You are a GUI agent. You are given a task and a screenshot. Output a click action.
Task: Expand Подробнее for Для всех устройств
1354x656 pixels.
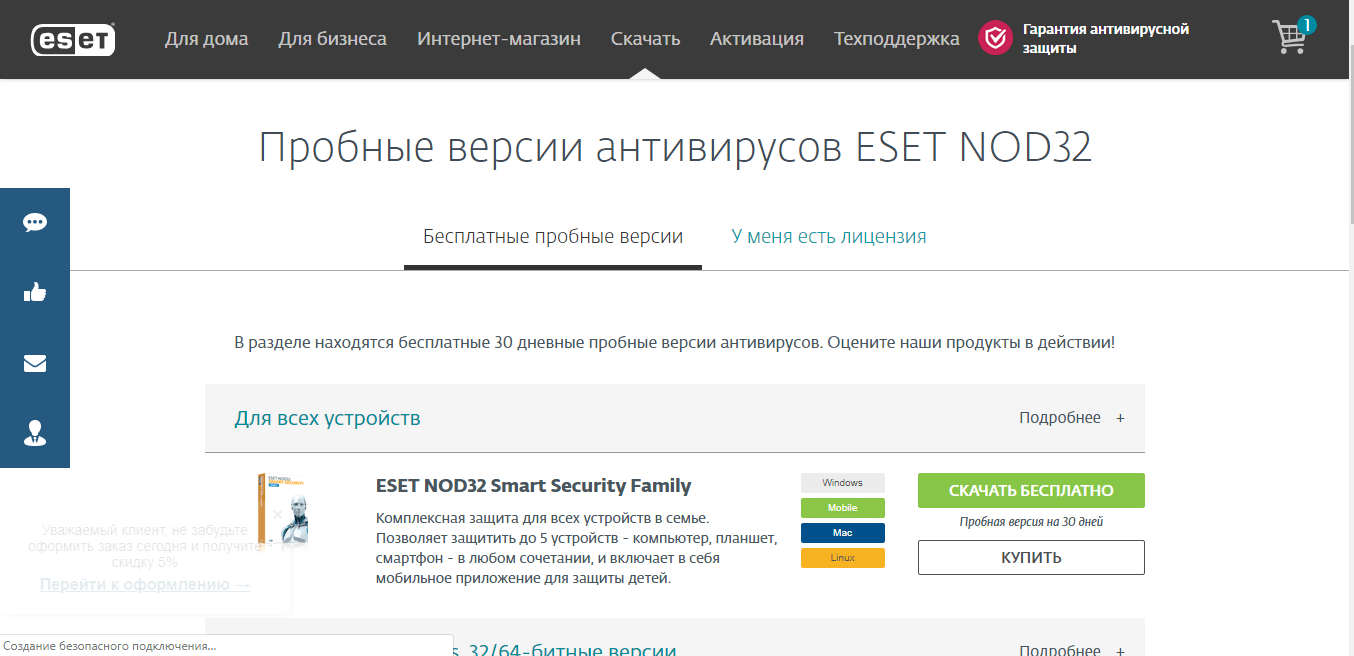point(1072,418)
